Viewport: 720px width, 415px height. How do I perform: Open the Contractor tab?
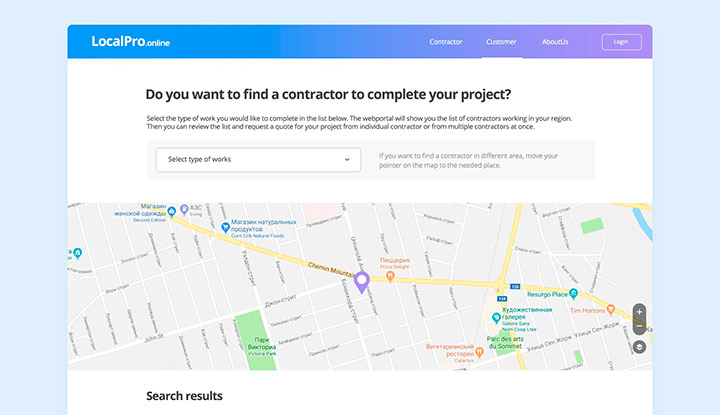coord(446,42)
